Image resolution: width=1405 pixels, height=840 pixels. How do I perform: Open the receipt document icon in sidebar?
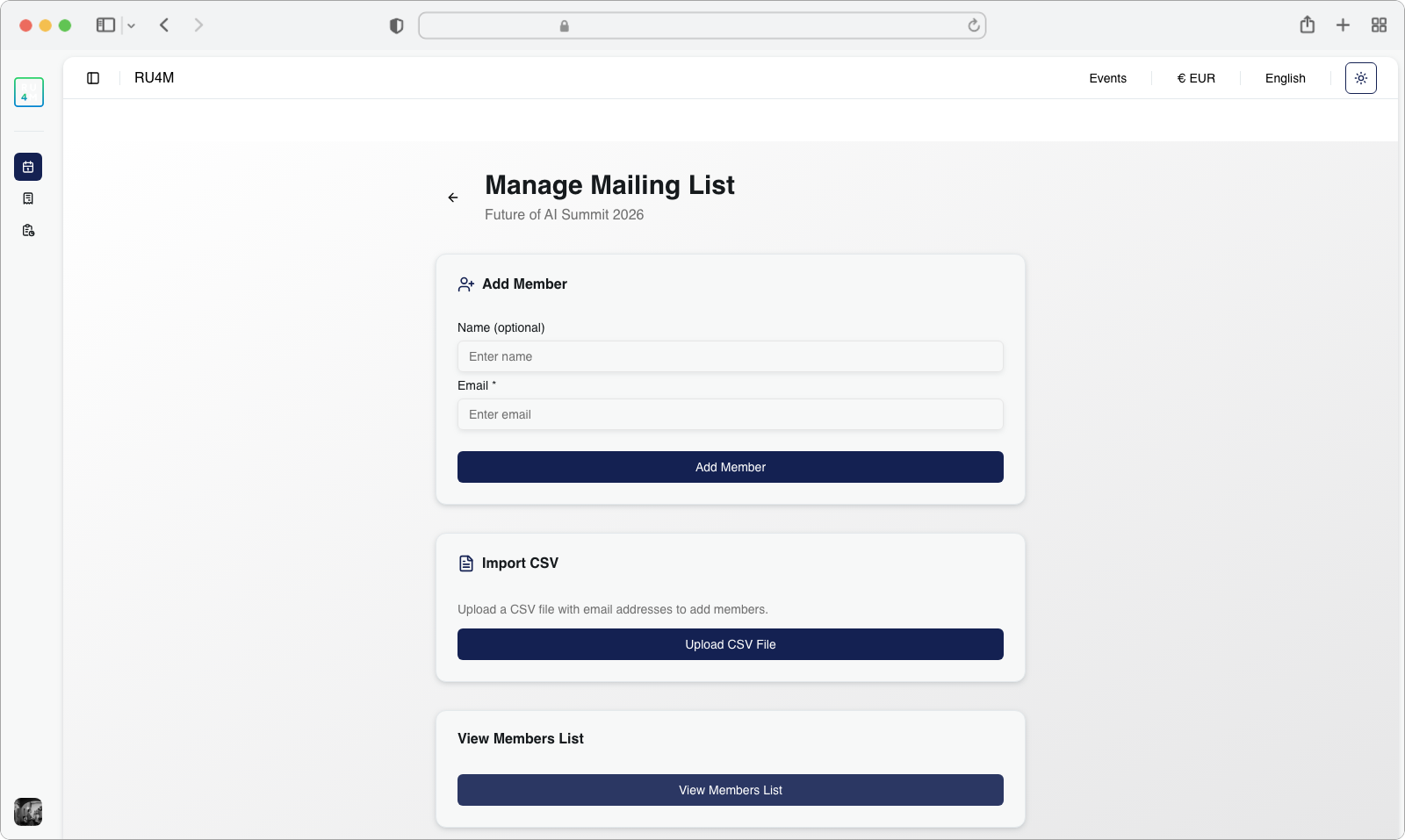click(28, 198)
